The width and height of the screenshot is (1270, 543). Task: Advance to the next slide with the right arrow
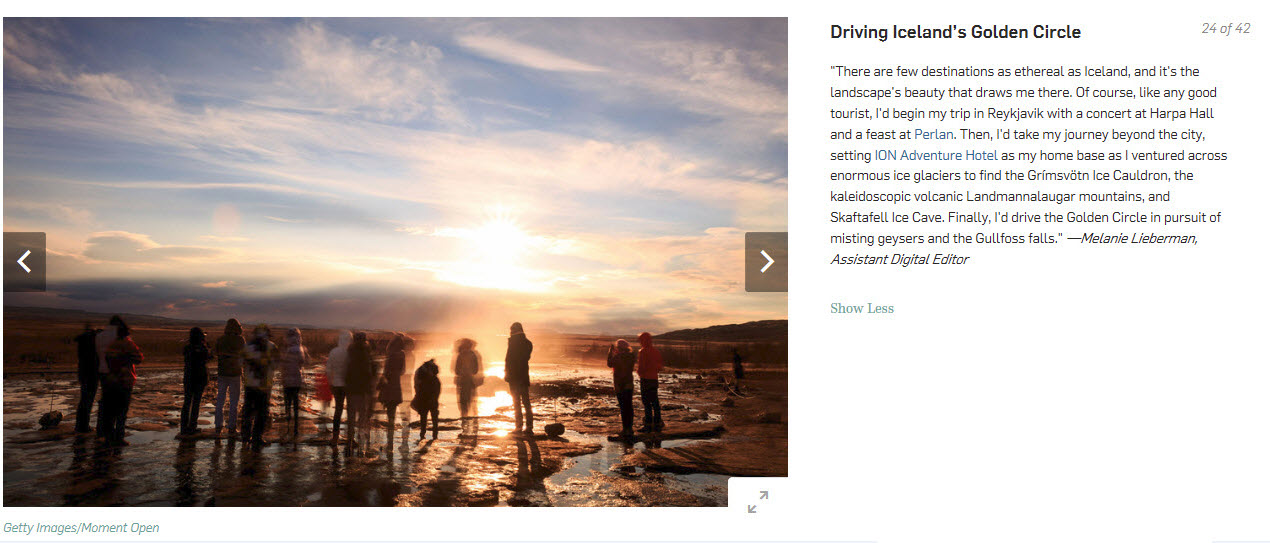tap(766, 262)
